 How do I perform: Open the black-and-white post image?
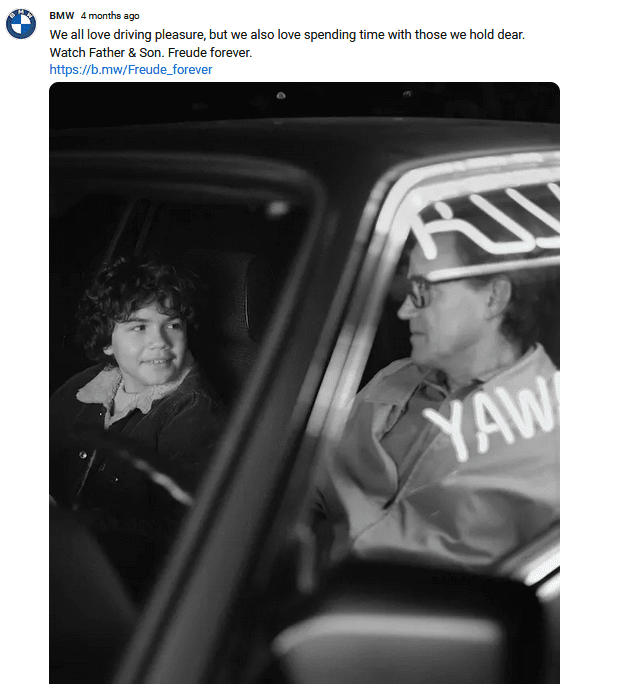[304, 383]
